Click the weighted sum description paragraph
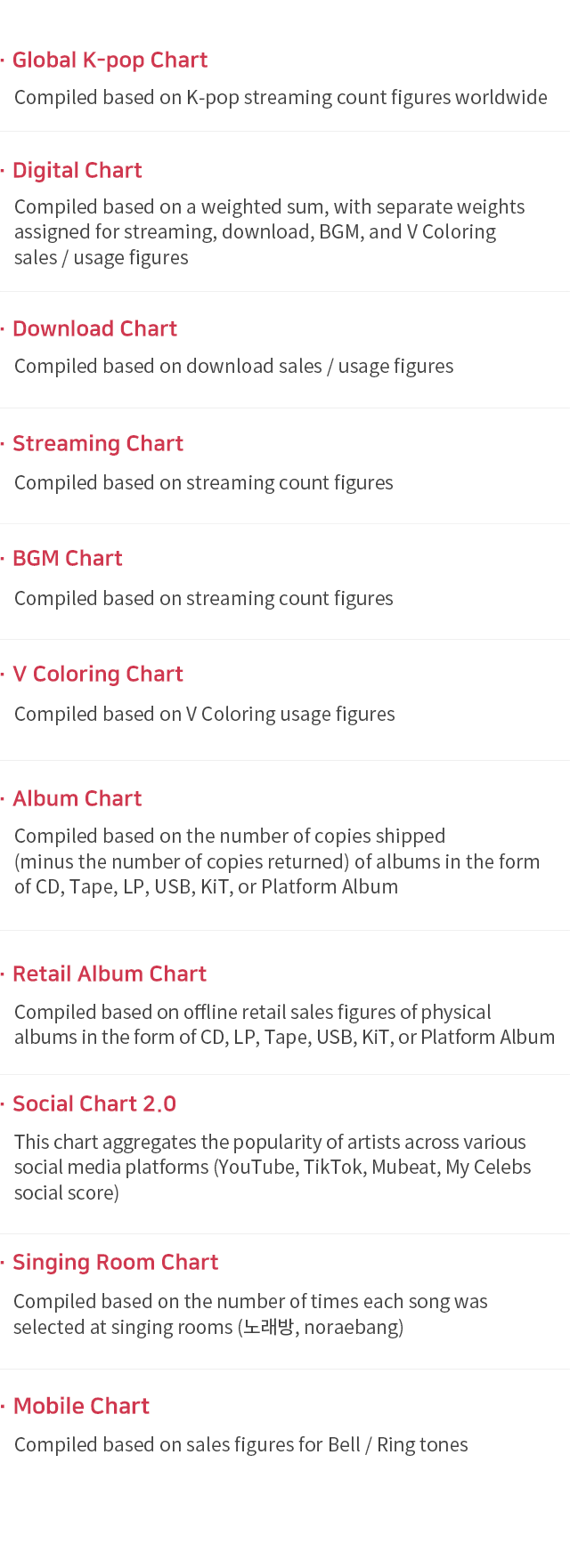This screenshot has height=1568, width=570. pos(269,232)
